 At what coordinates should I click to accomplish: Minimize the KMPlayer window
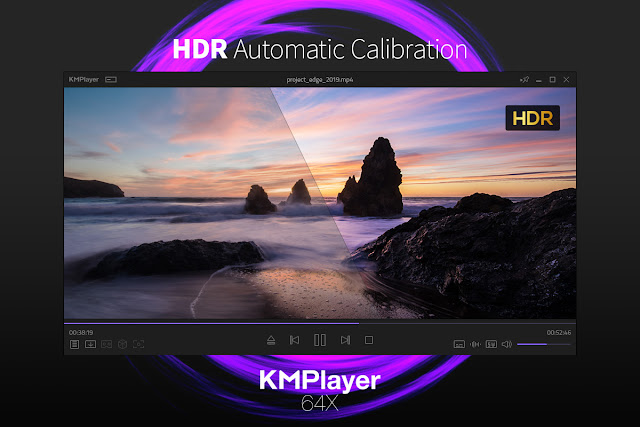(x=539, y=80)
